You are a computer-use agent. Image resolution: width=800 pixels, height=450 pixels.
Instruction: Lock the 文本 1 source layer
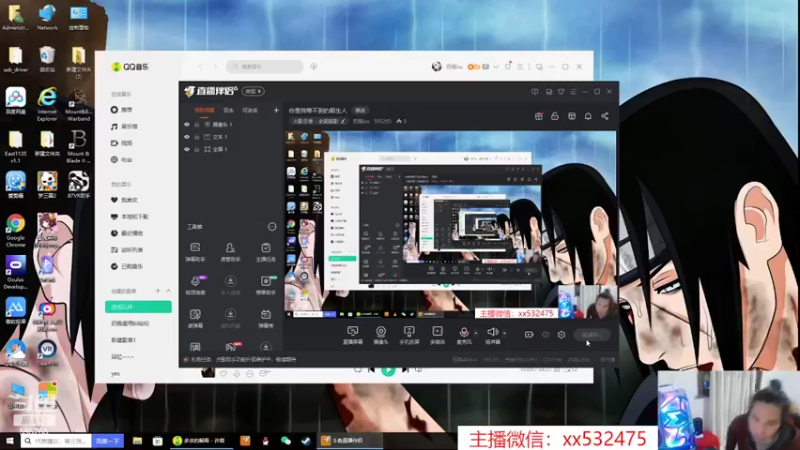(196, 137)
